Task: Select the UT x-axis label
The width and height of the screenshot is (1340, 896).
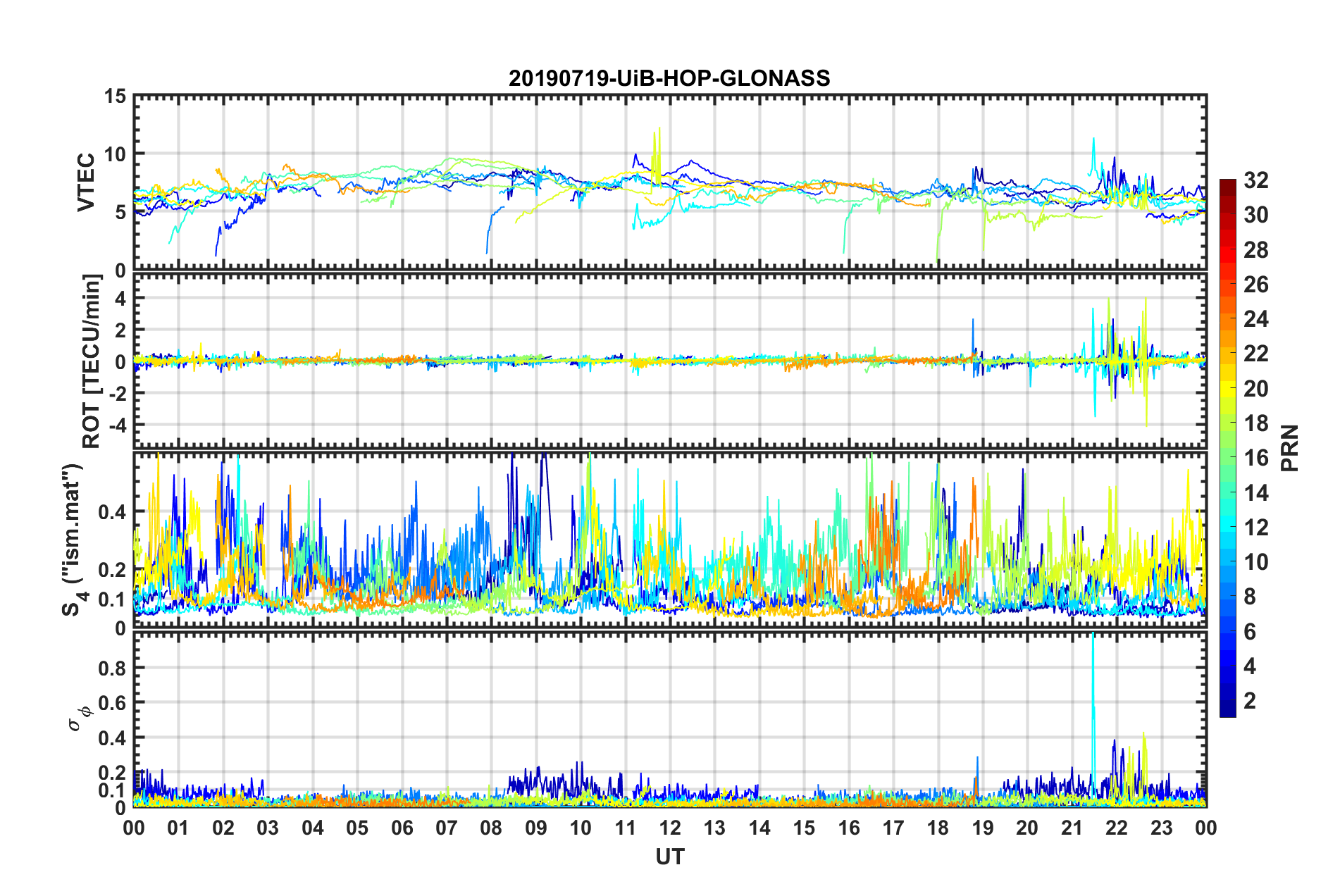Action: point(669,857)
